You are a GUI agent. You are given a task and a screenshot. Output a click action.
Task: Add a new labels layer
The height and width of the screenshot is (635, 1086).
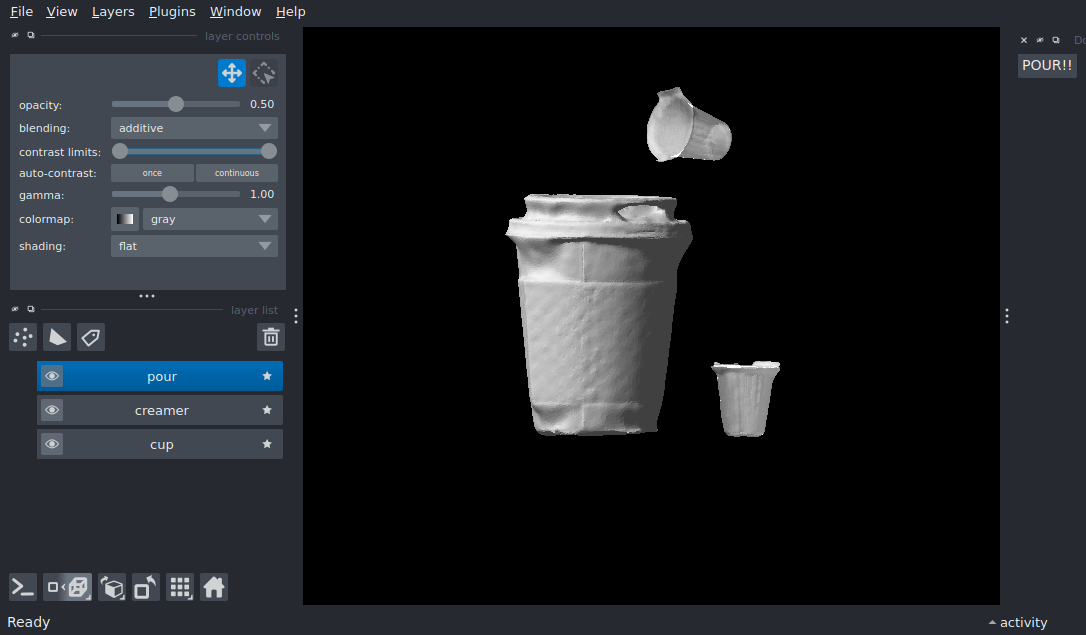coord(91,337)
